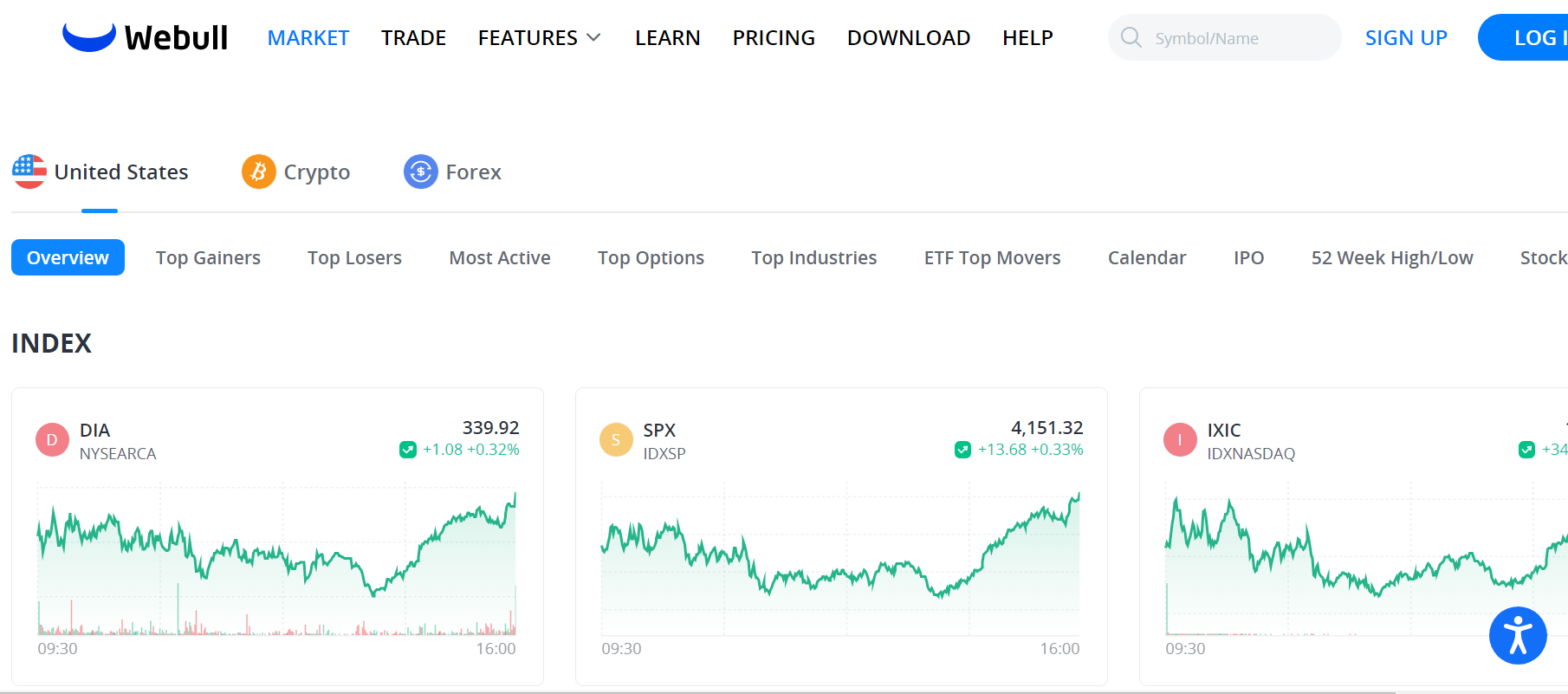Click the DIA change +1.08 +0.32%
1568x694 pixels.
tap(470, 450)
